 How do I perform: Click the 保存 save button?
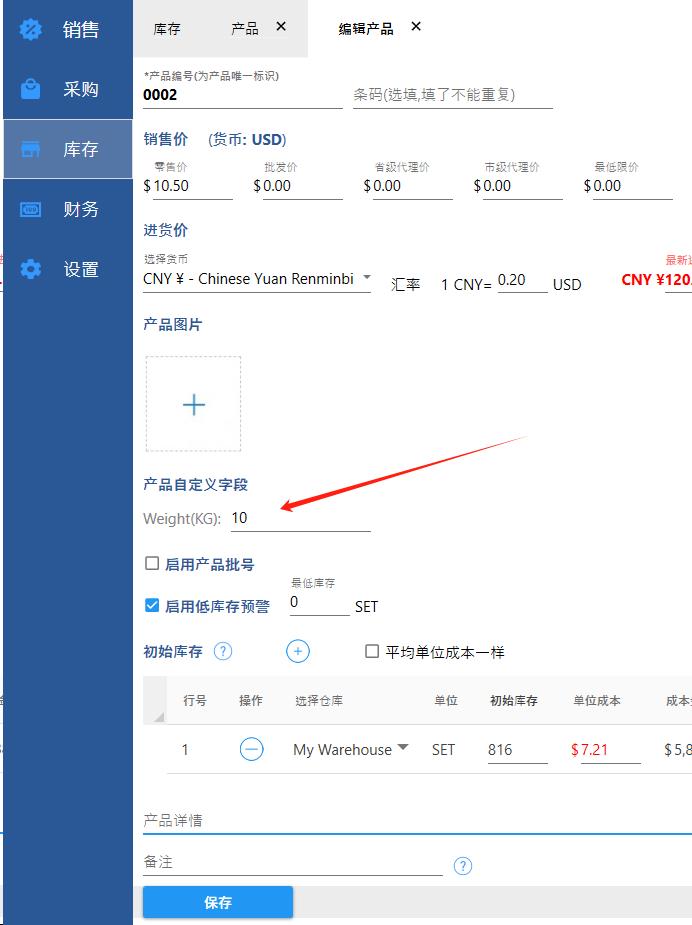[x=218, y=902]
